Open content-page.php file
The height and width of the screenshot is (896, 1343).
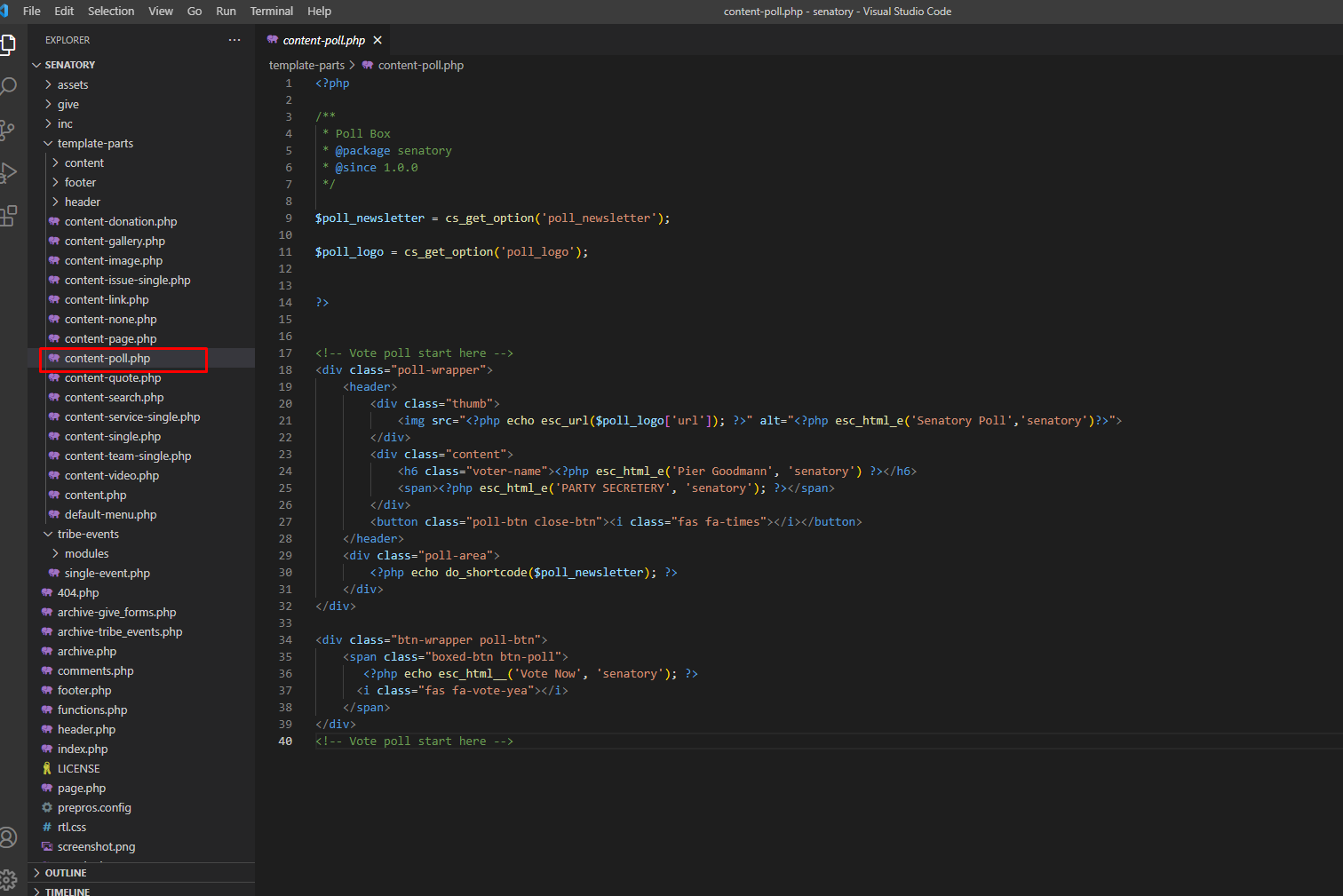141,338
